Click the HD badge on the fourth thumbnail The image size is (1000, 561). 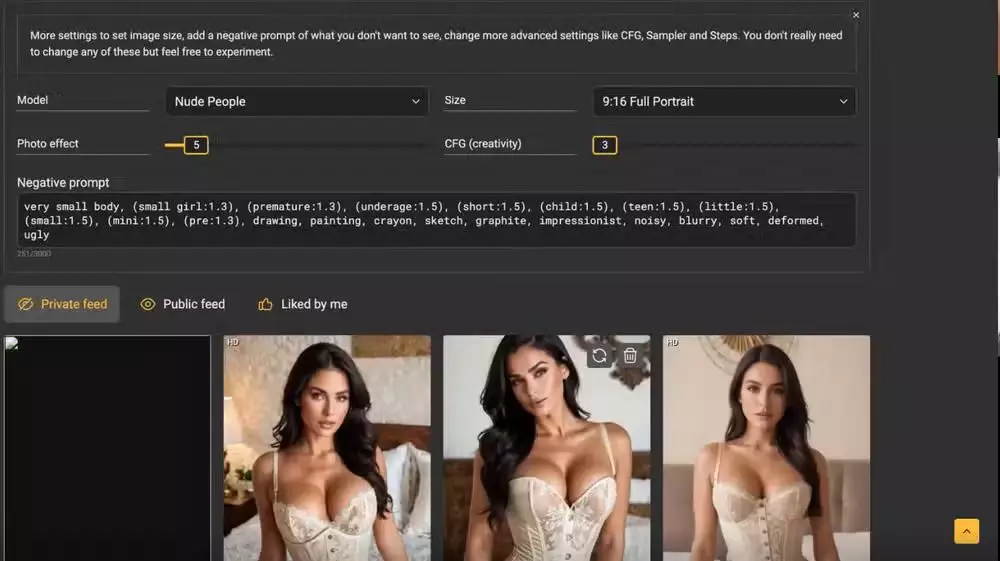coord(672,342)
